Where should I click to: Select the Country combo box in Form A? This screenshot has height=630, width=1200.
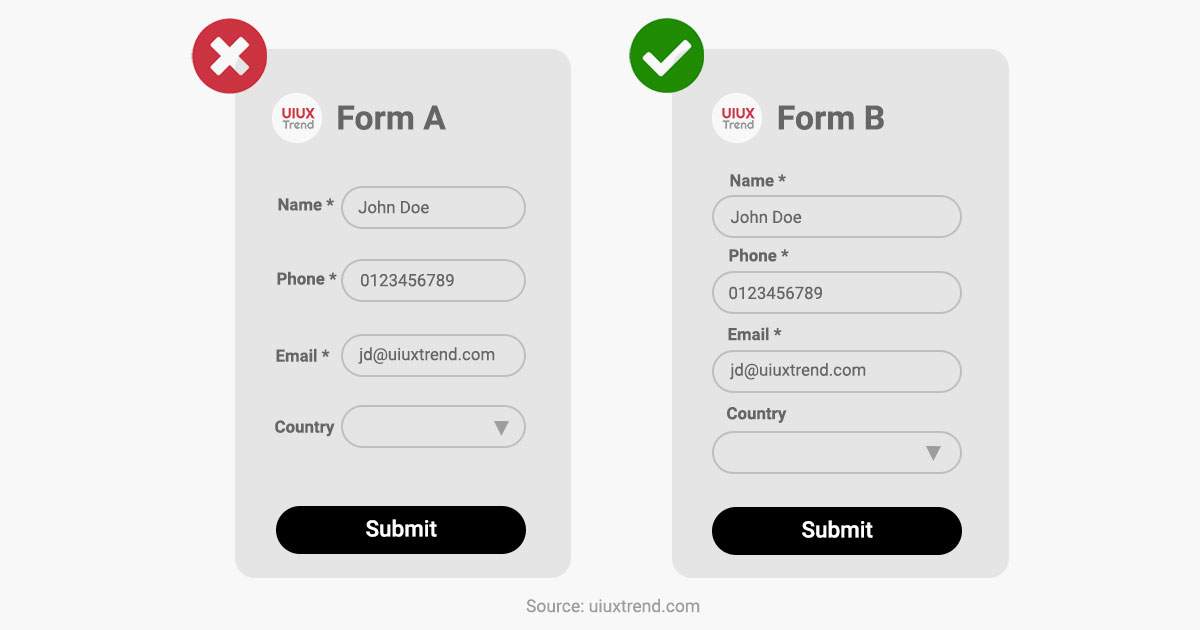[x=433, y=427]
